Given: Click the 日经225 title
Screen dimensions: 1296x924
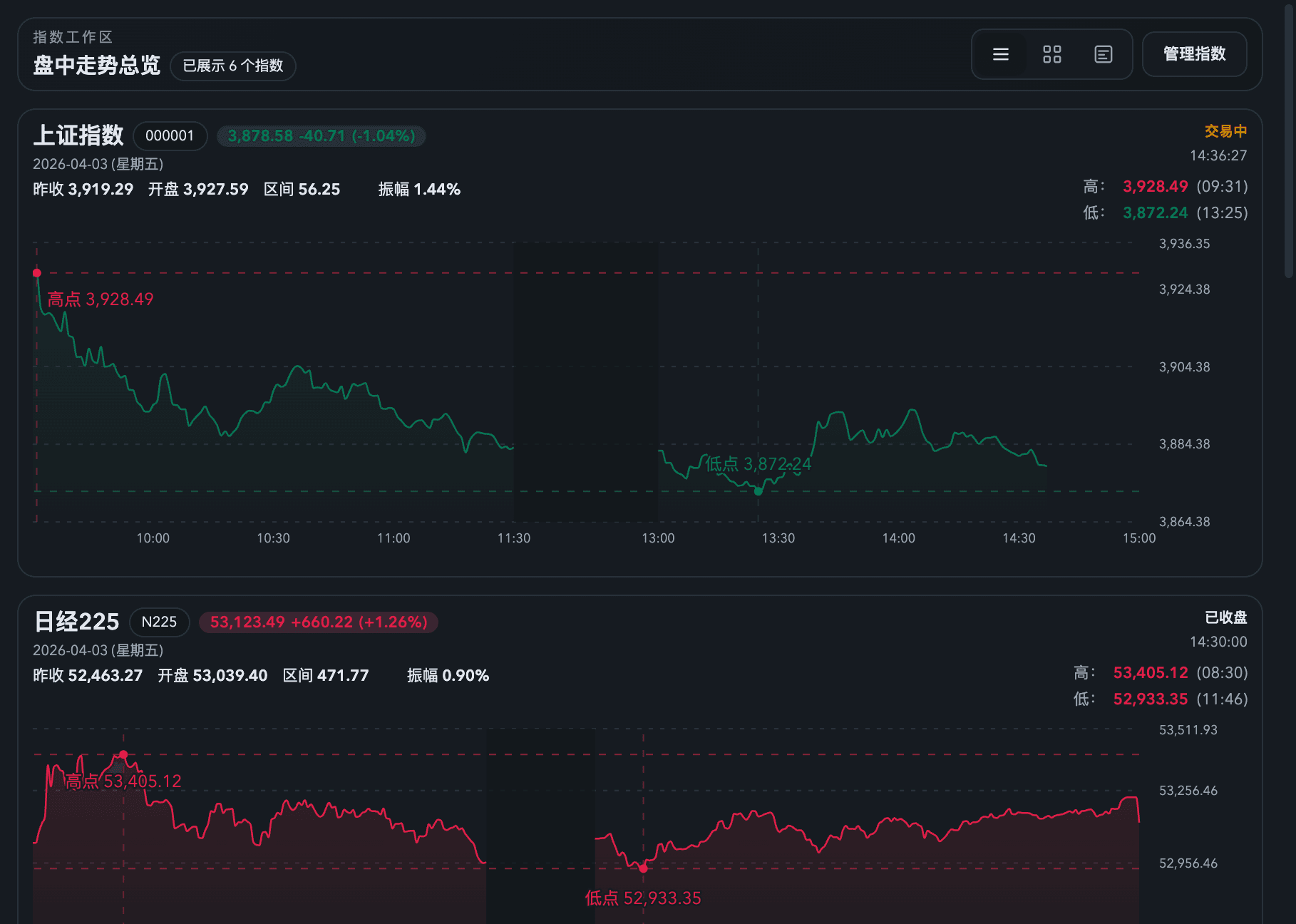Looking at the screenshot, I should point(77,622).
